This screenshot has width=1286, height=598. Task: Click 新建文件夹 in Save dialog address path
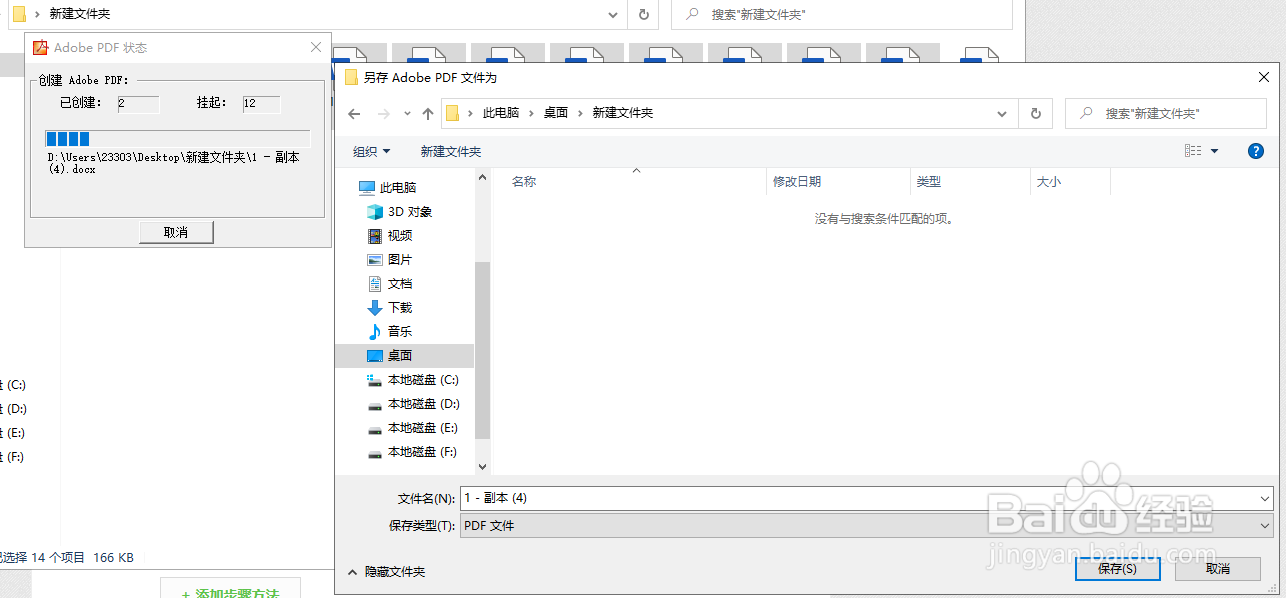point(623,113)
